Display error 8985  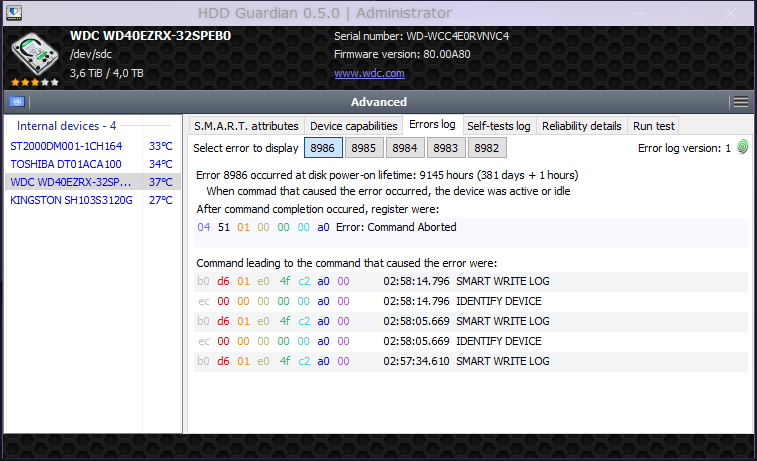364,148
